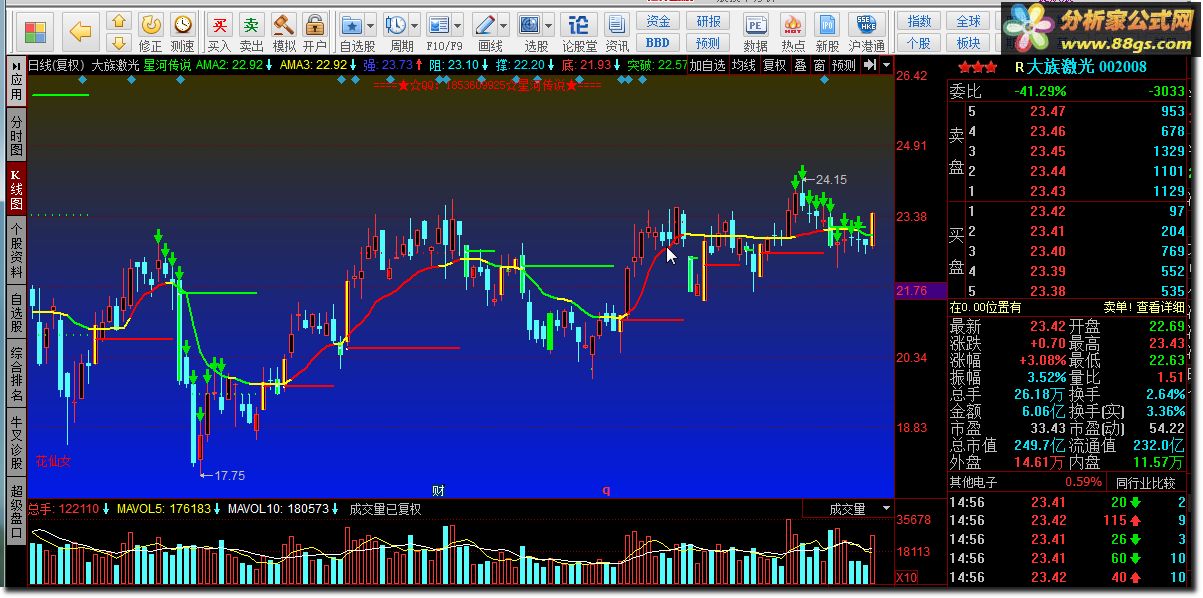This screenshot has height=598, width=1203.
Task: Click the 资金 button
Action: pyautogui.click(x=658, y=21)
